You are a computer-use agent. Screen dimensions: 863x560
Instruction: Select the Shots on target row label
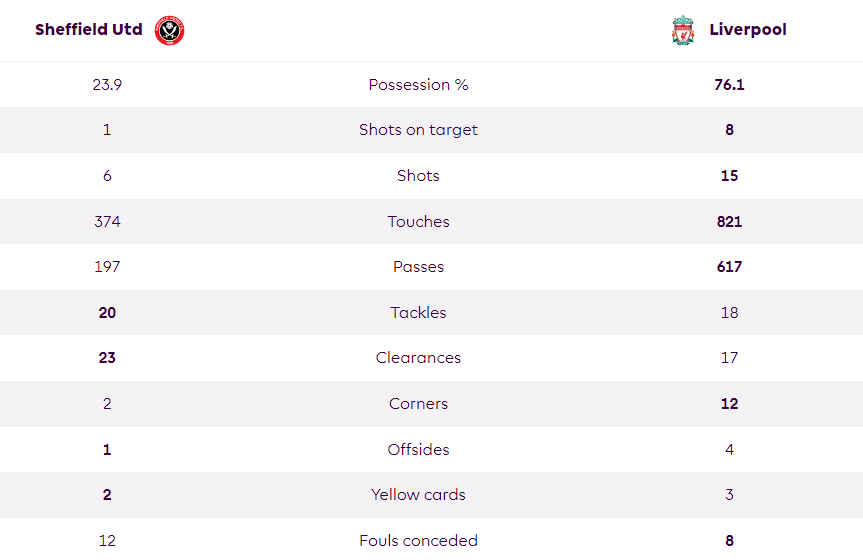pyautogui.click(x=418, y=130)
